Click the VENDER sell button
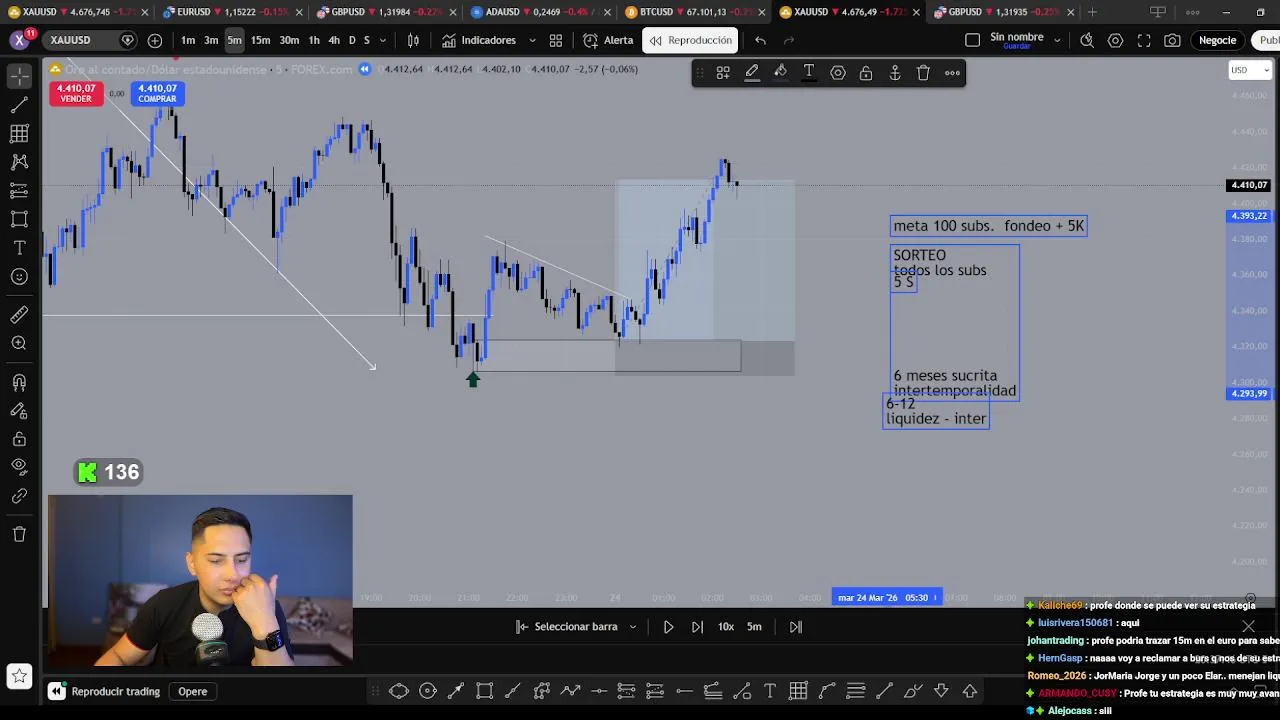Viewport: 1280px width, 720px height. coord(76,93)
